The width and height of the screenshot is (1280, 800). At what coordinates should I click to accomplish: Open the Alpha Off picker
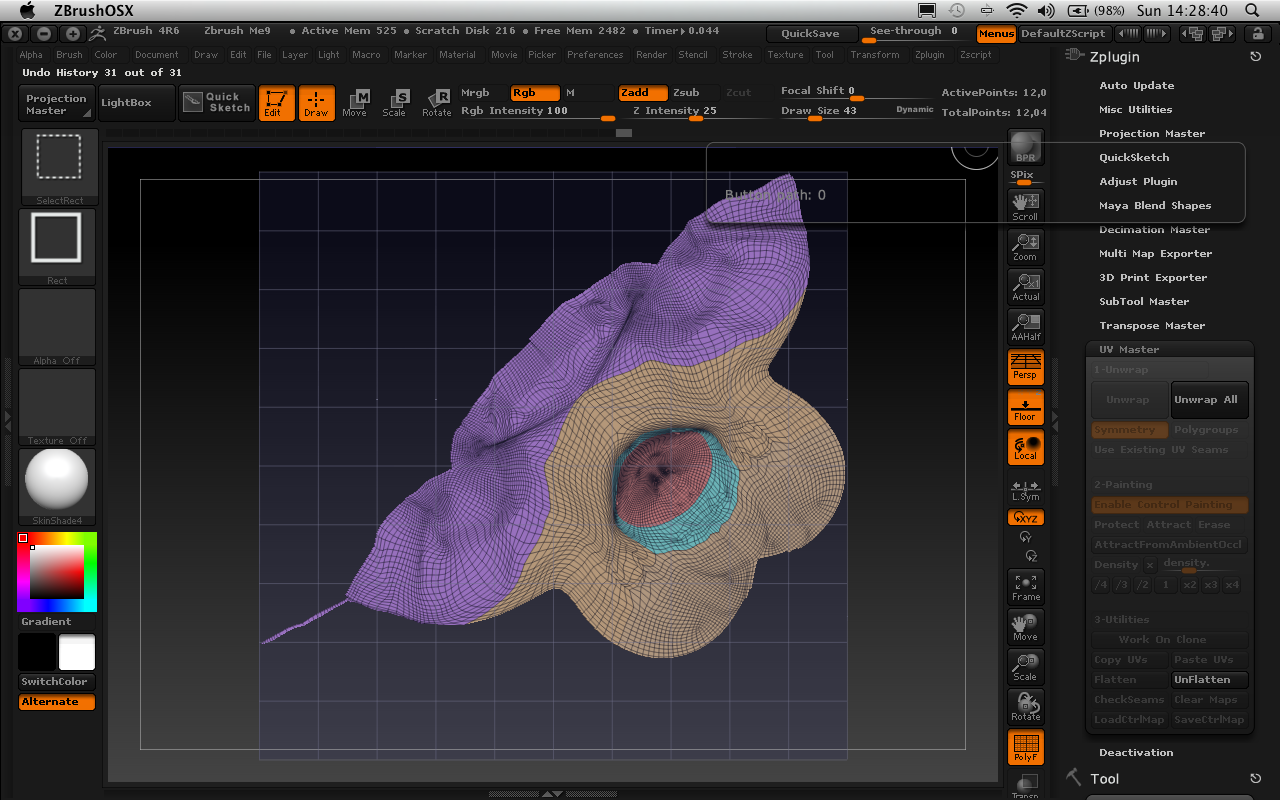click(58, 326)
